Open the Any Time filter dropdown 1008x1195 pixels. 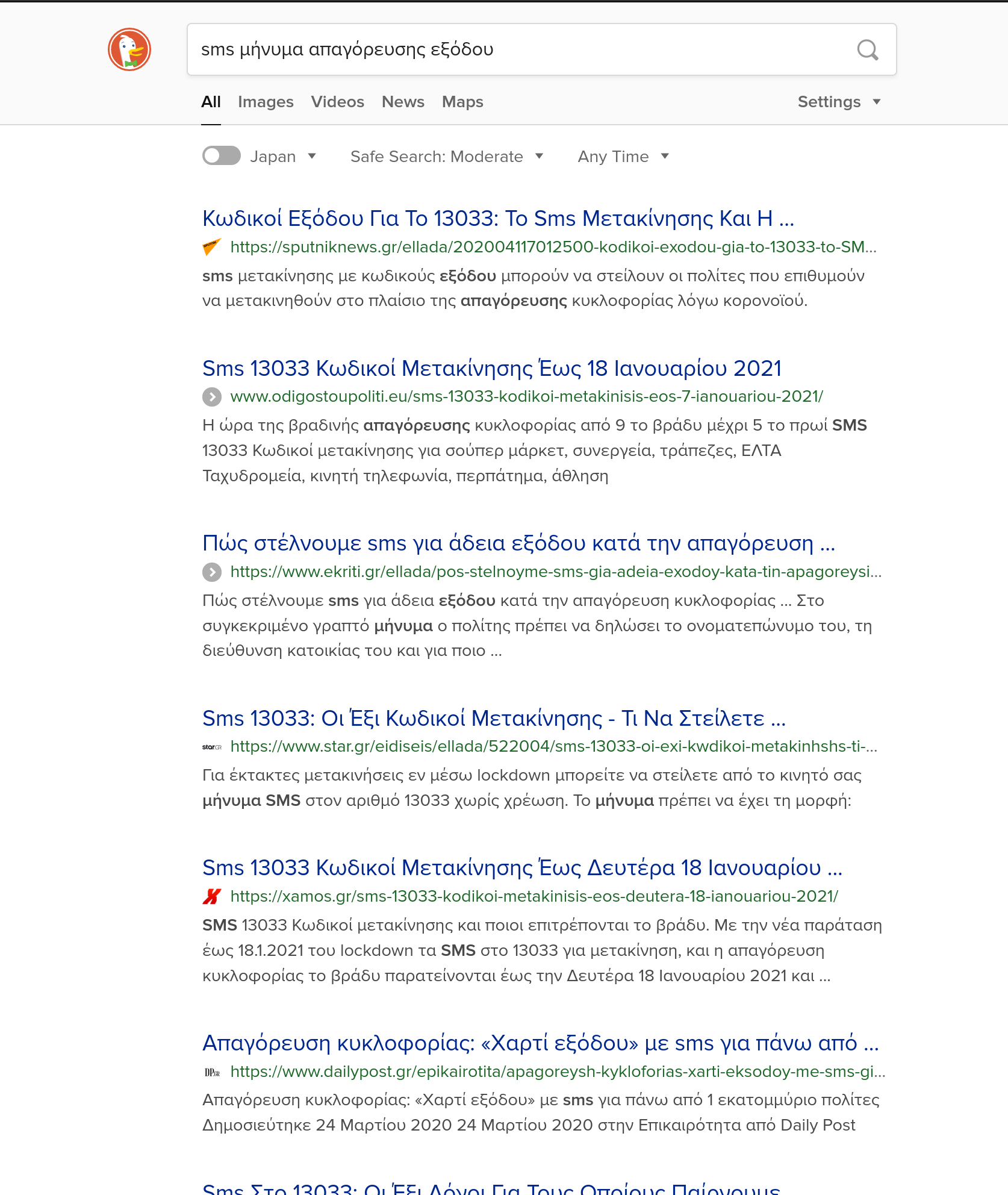click(624, 157)
